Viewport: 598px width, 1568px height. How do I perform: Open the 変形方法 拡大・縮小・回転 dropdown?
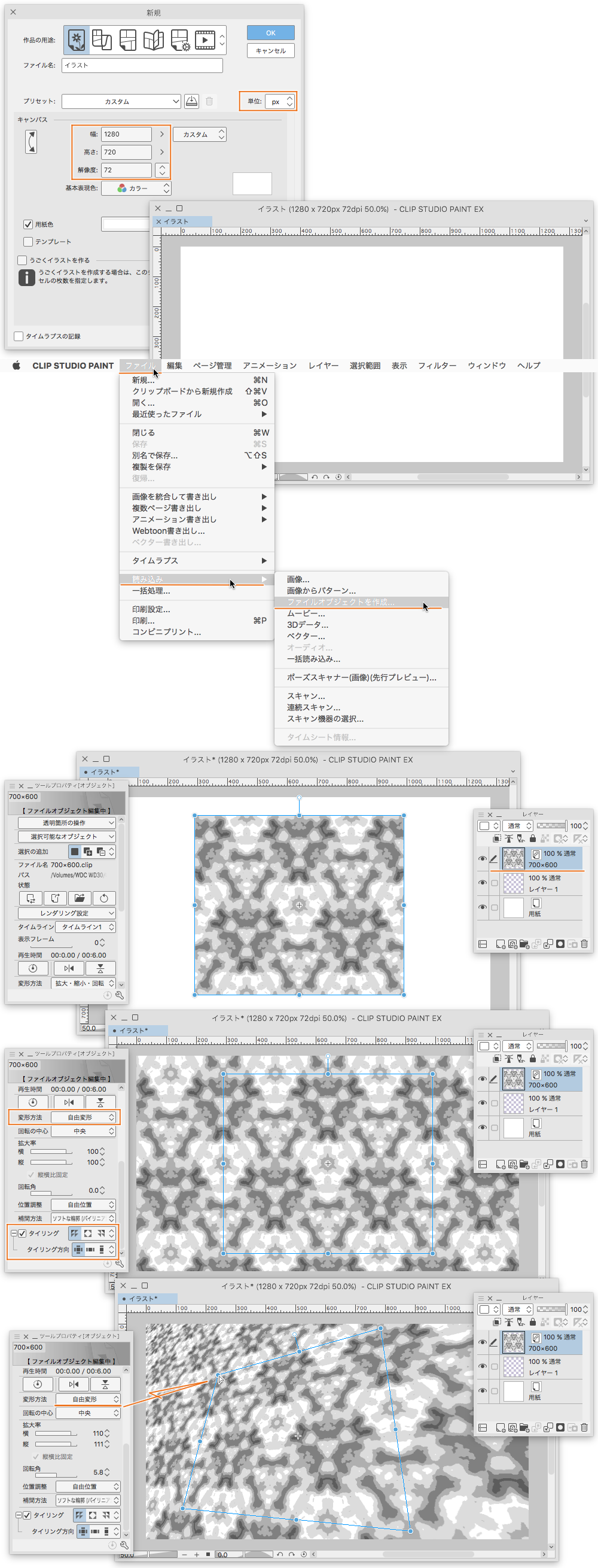(x=83, y=983)
